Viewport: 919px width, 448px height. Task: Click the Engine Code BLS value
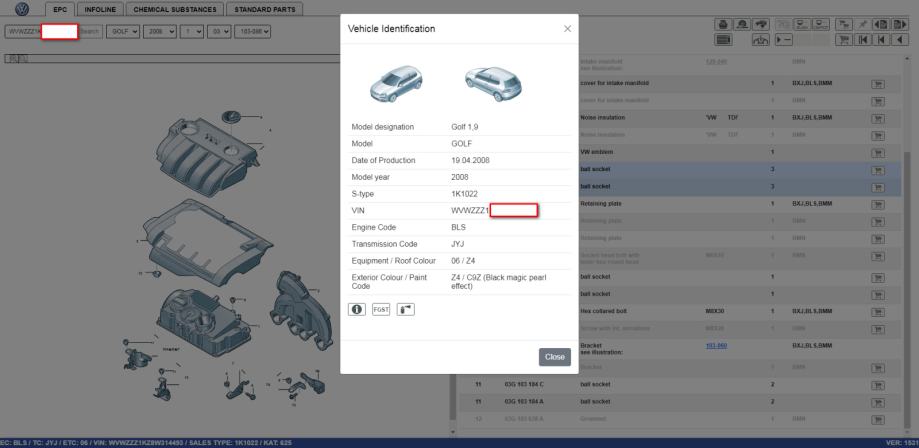[459, 228]
